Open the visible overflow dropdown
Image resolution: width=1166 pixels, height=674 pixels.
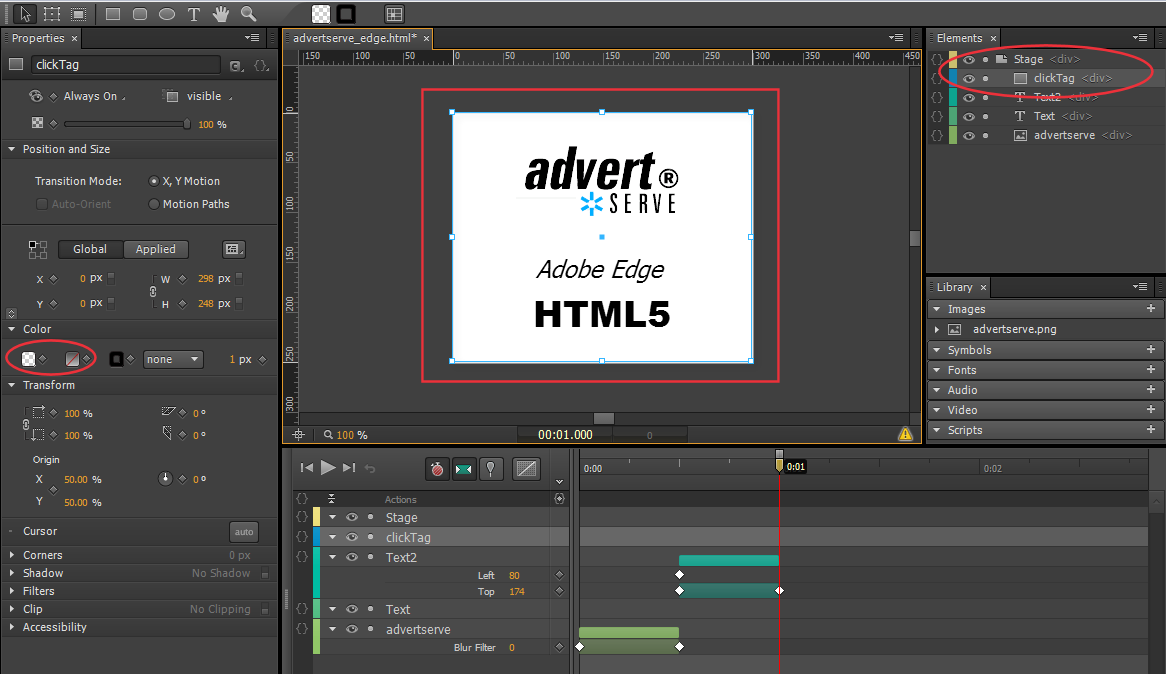[x=209, y=96]
